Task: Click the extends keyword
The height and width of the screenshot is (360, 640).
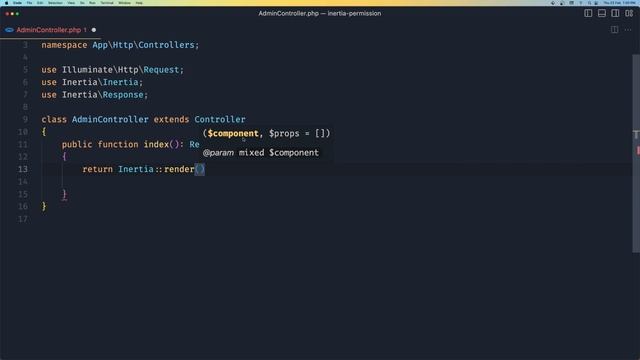Action: [171, 119]
